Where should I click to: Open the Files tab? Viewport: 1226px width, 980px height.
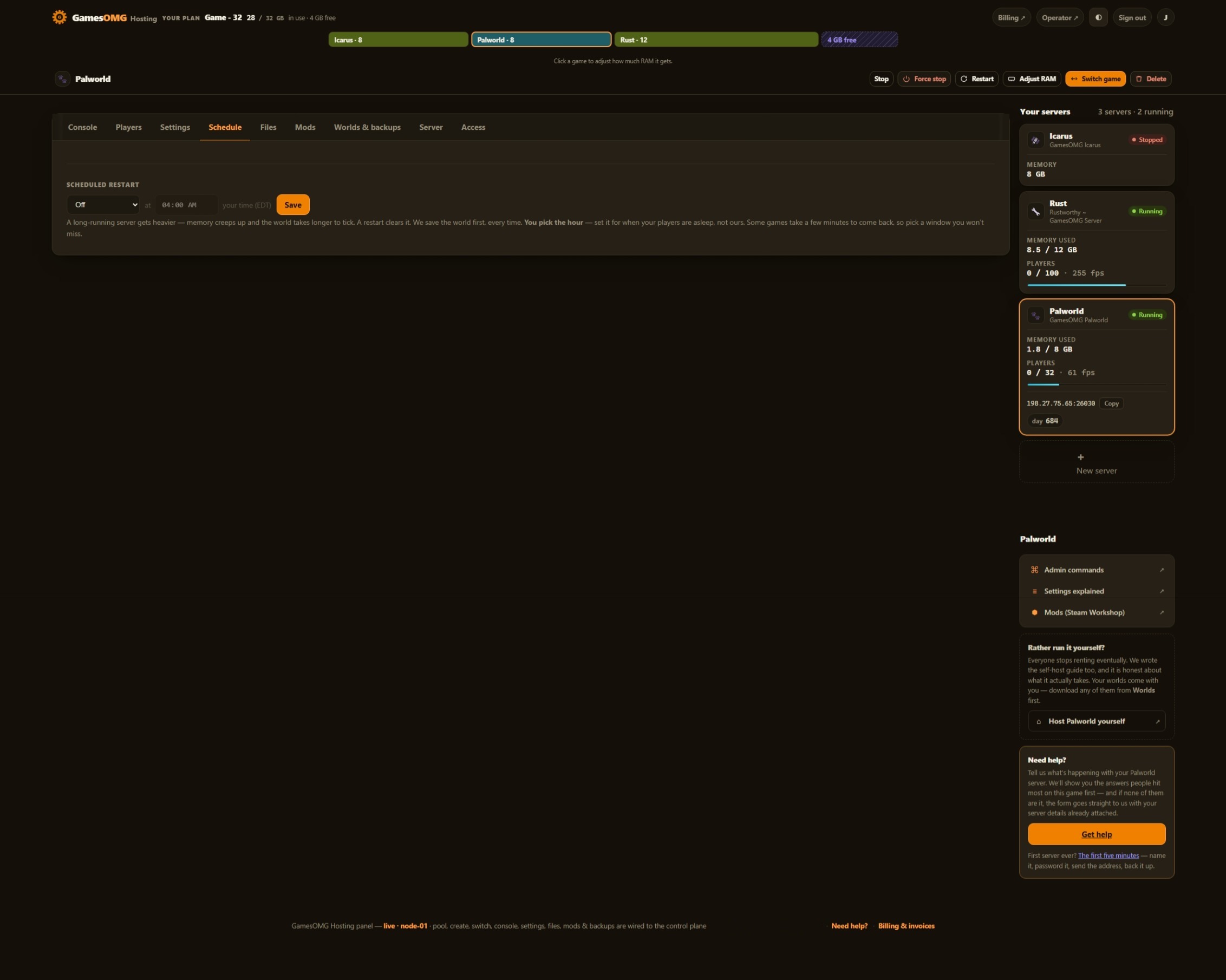269,127
